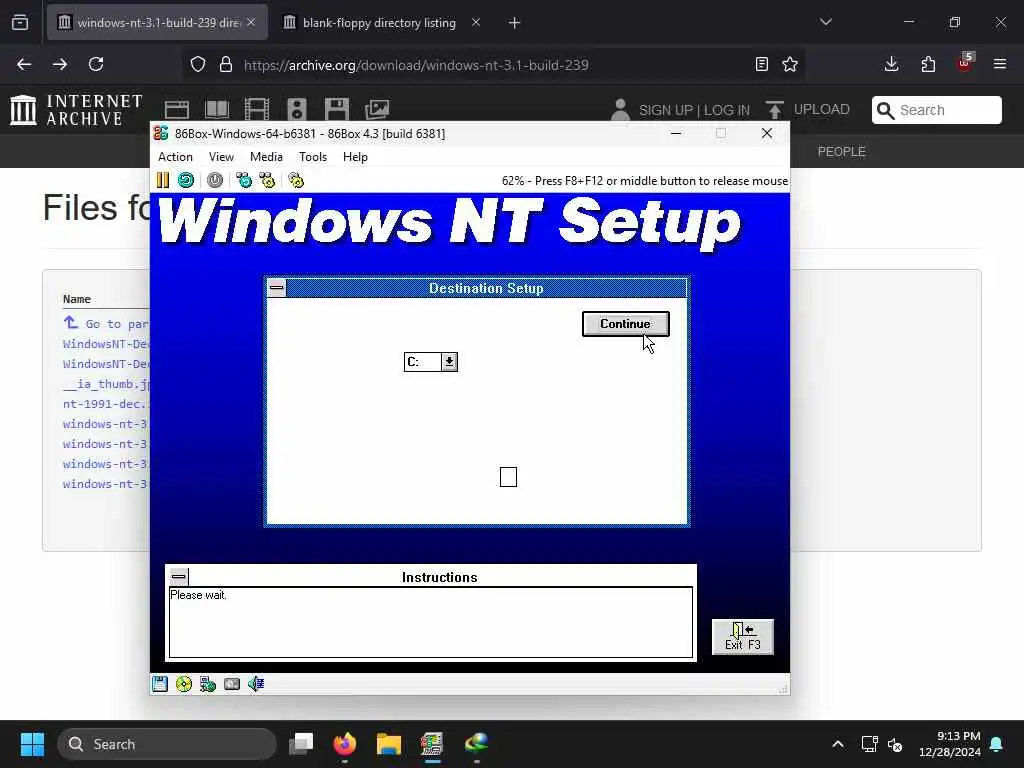Open Firefox from the taskbar

click(x=345, y=744)
